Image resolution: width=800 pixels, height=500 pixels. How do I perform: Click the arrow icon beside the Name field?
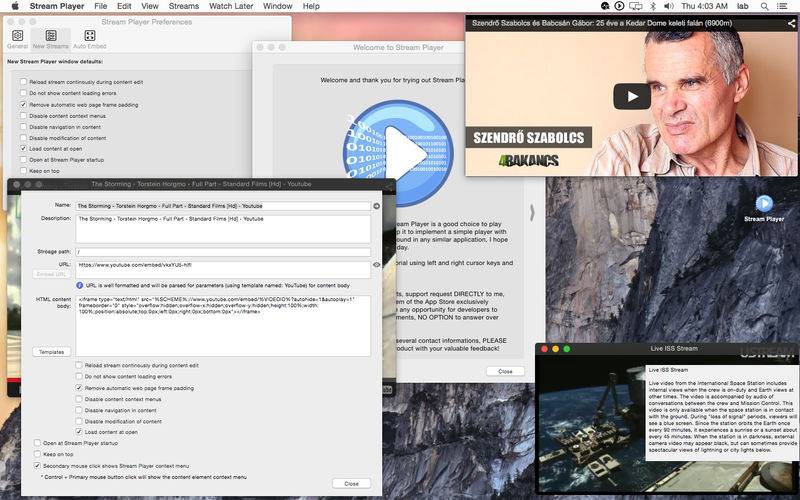coord(377,206)
